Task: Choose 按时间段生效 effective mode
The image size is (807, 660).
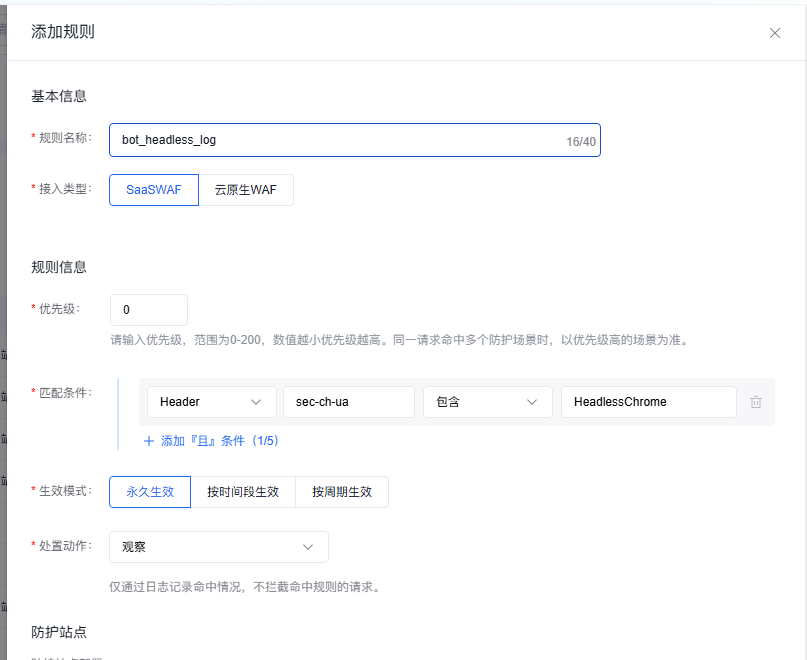Action: point(243,492)
